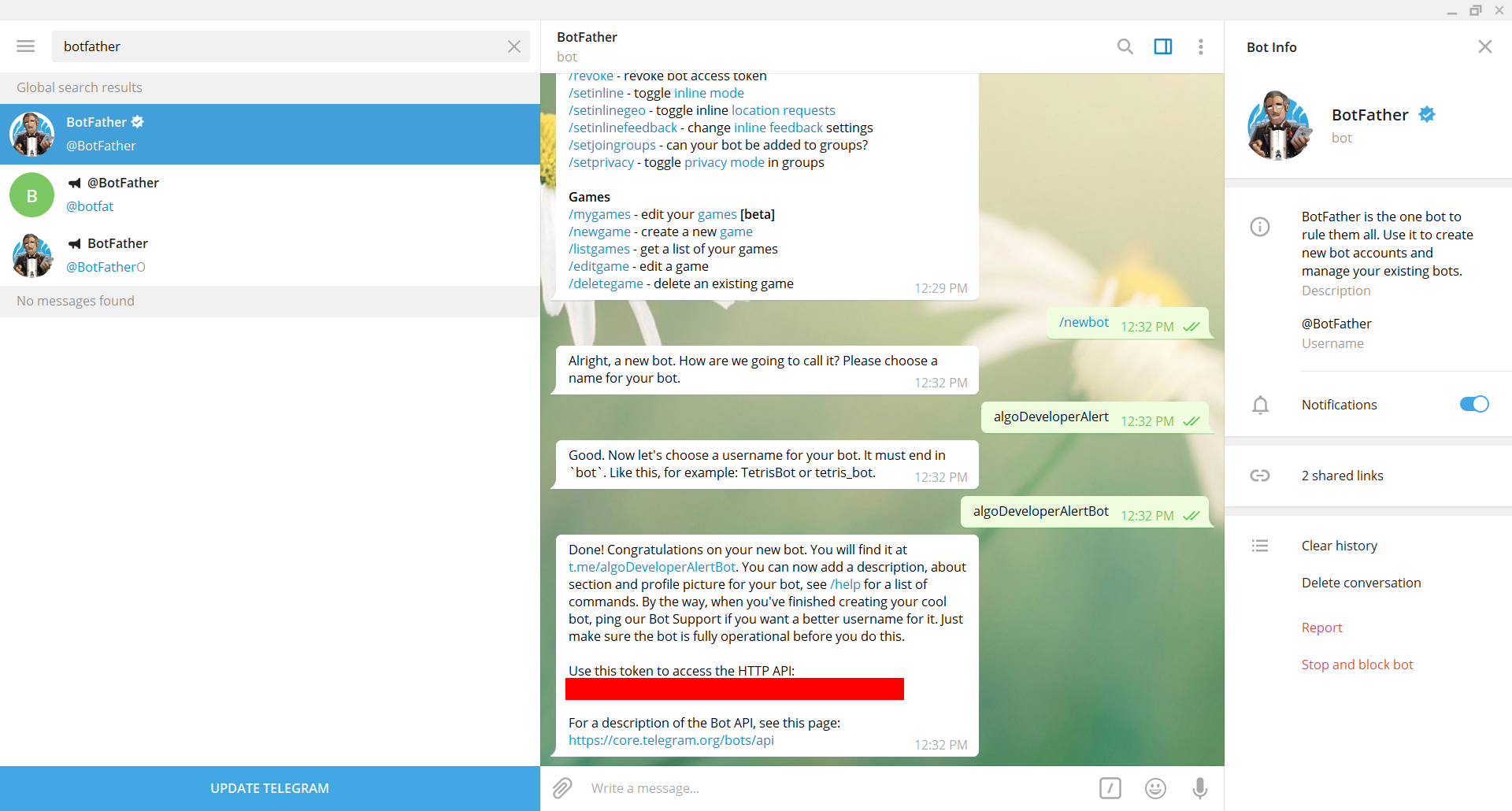Viewport: 1512px width, 811px height.
Task: Click BotFather profile picture in Bot Info
Action: click(x=1279, y=125)
